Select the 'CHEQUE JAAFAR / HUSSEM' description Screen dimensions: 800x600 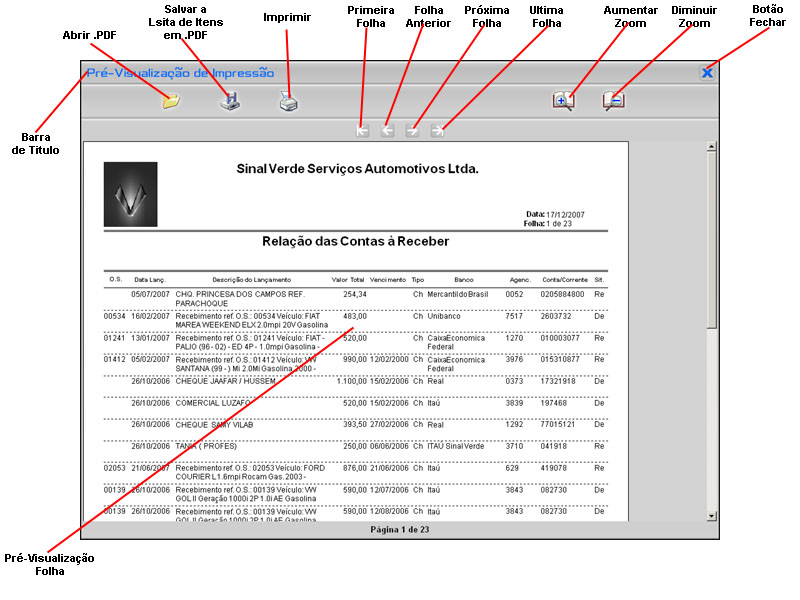[x=226, y=381]
